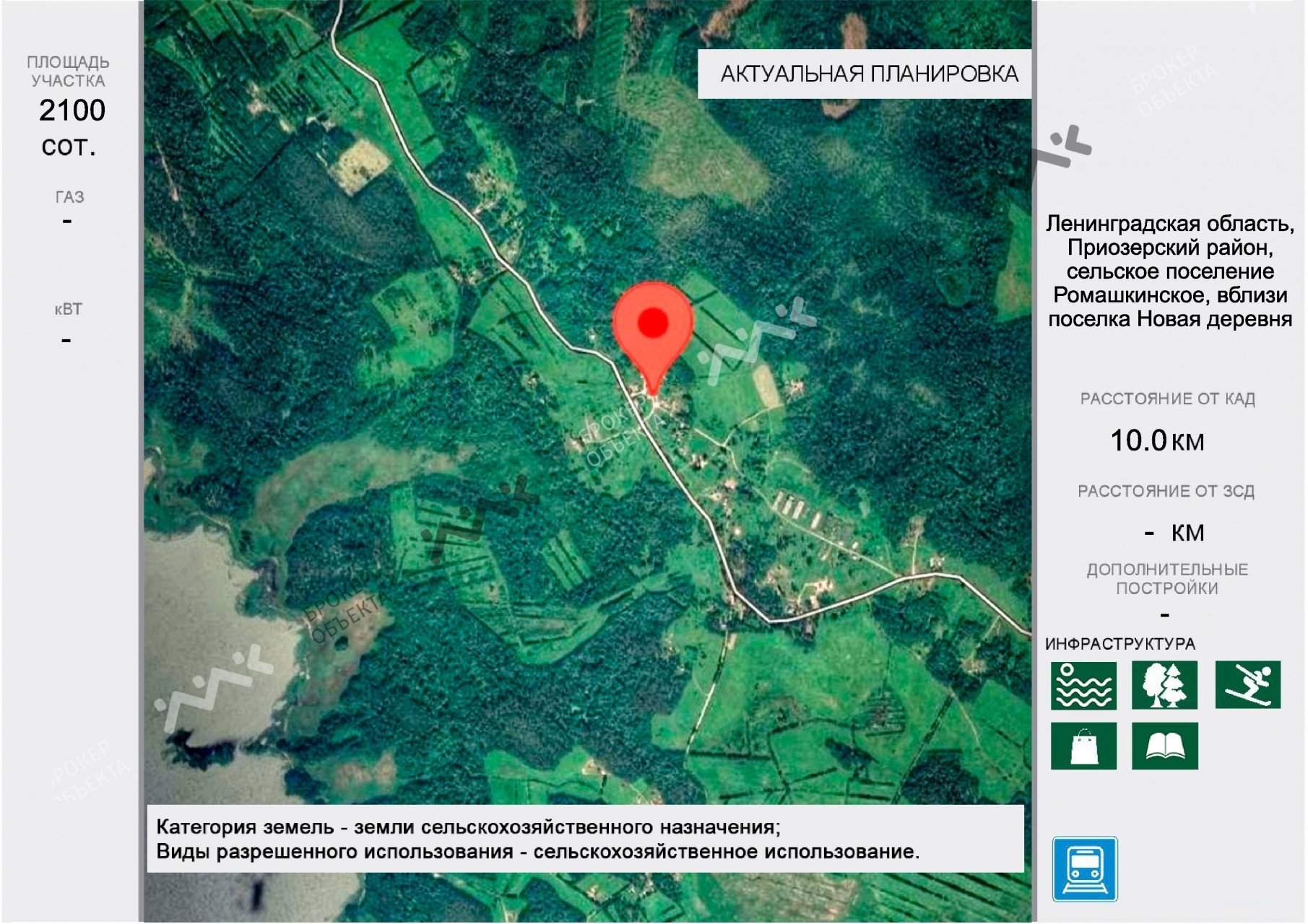Viewport: 1308px width, 924px height.
Task: Click the gray broker logo in top-right panel
Action: [1060, 148]
